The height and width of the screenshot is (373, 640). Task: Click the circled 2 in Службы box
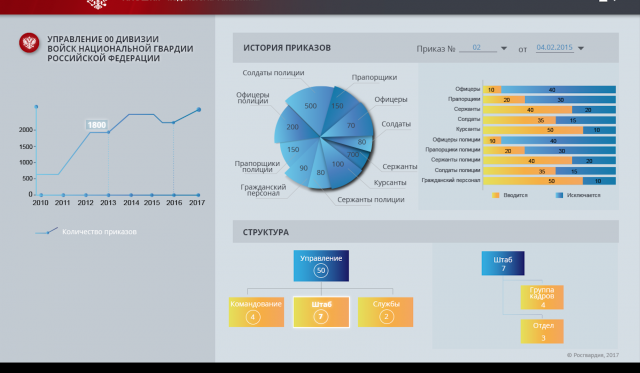(386, 317)
